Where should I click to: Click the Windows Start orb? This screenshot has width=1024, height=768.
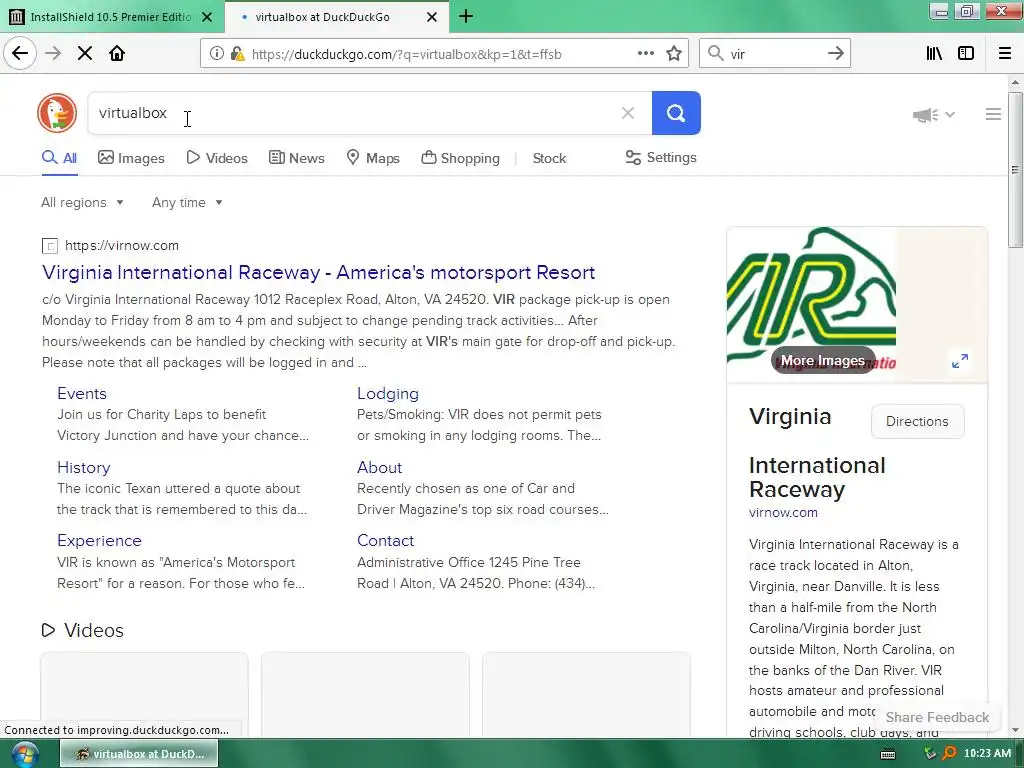pos(24,754)
